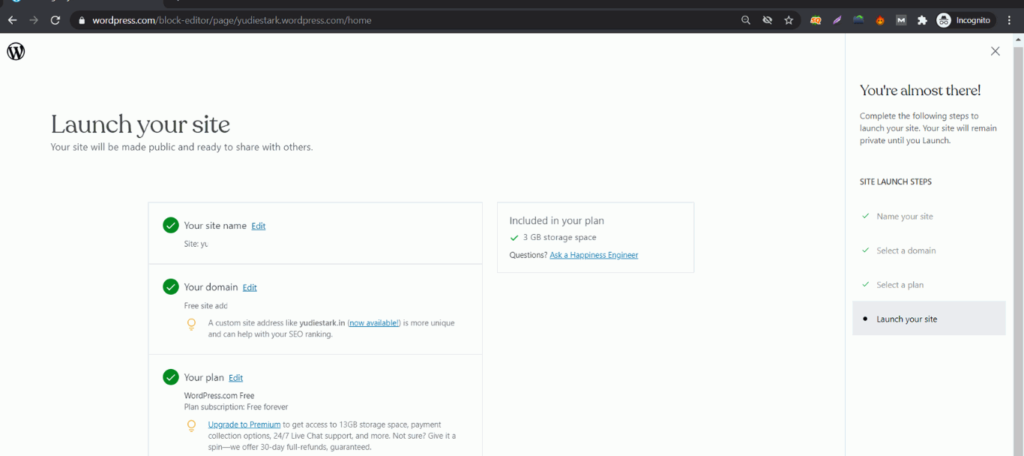Open the browser zoom magnifier icon
Viewport: 1024px width, 456px height.
[746, 20]
